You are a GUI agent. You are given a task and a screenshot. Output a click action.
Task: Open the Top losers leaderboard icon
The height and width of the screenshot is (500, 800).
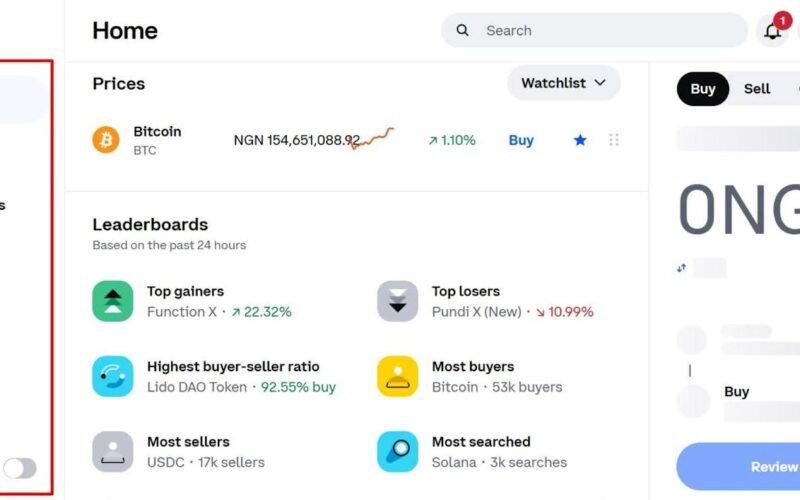[x=397, y=301]
